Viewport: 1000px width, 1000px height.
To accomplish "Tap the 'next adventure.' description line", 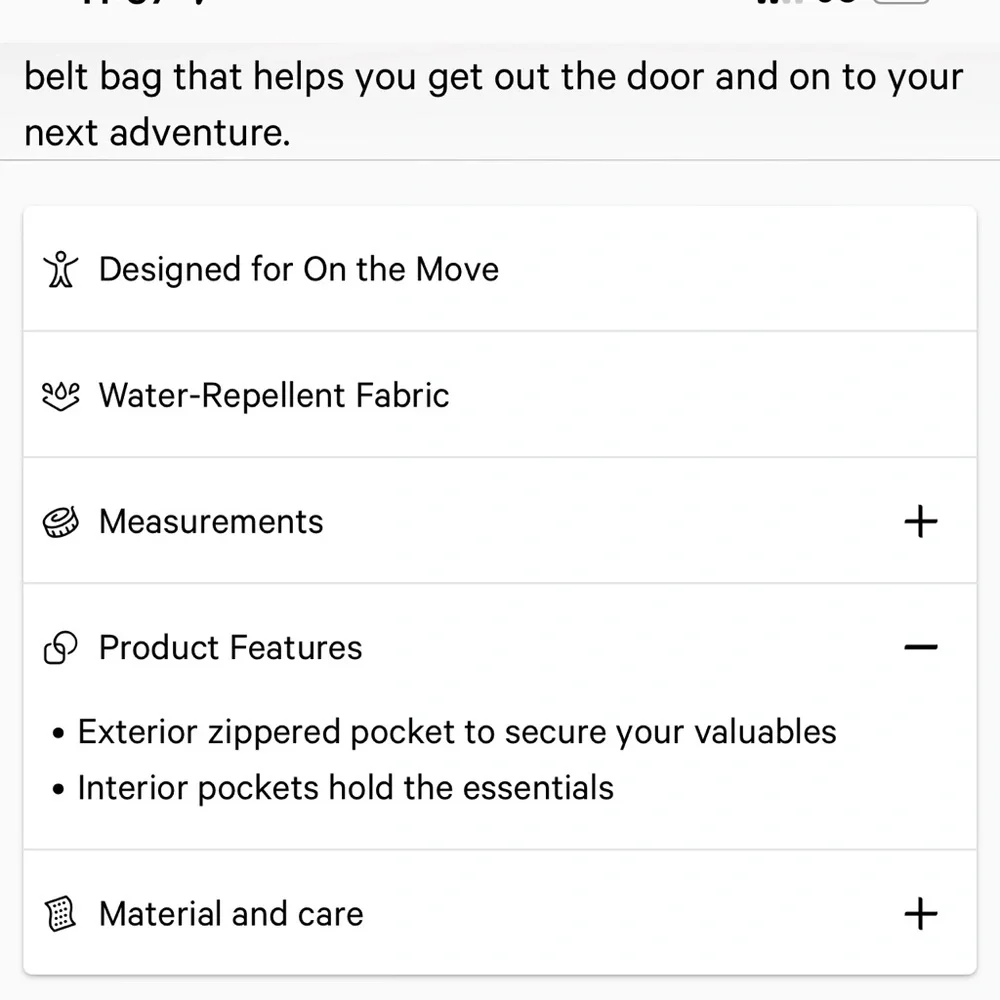I will 157,132.
